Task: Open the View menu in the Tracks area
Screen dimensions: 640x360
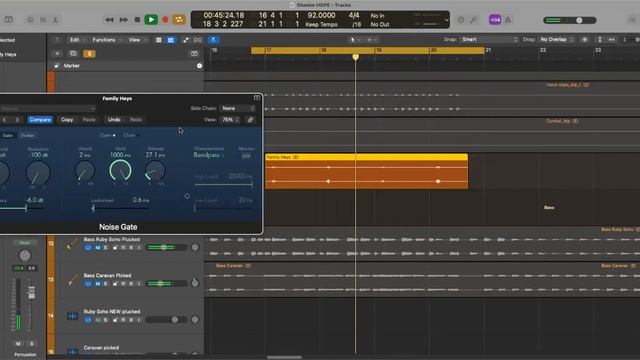Action: [x=137, y=40]
